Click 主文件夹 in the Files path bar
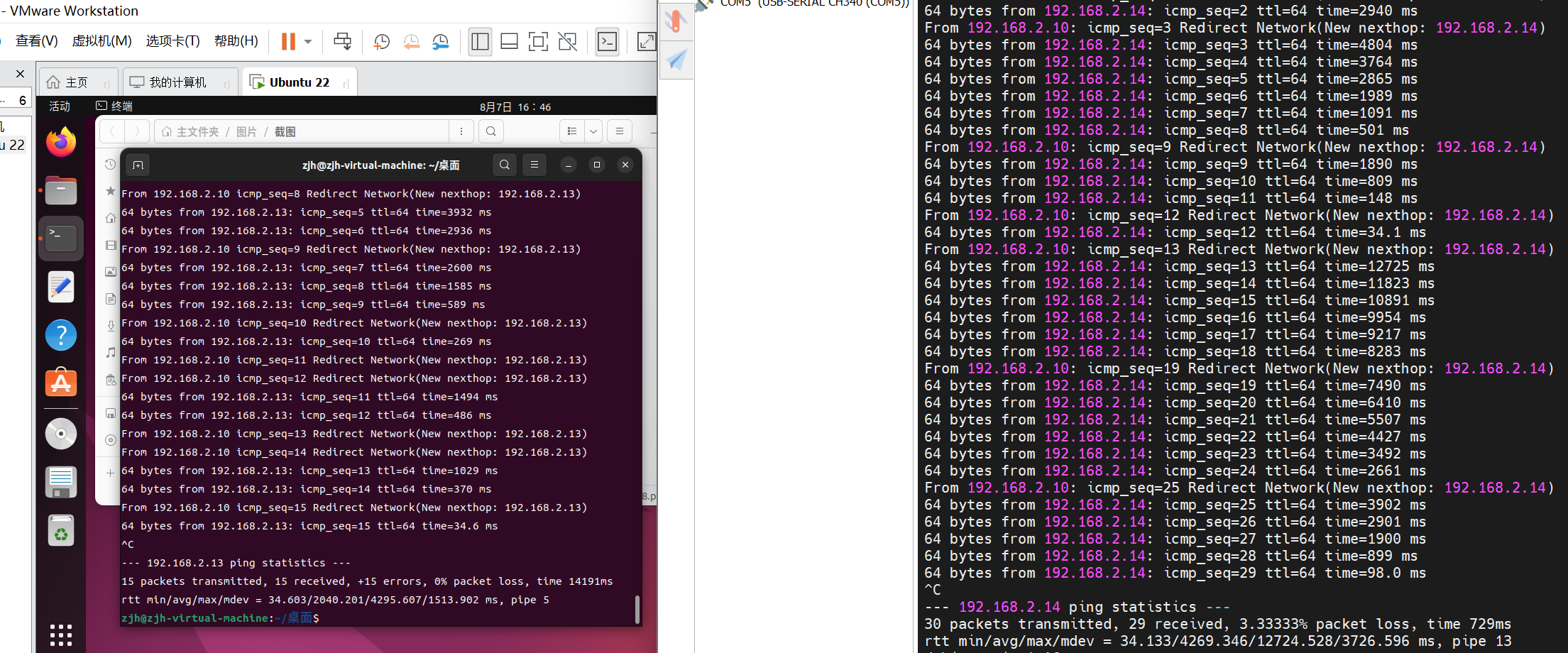1568x653 pixels. (x=190, y=131)
